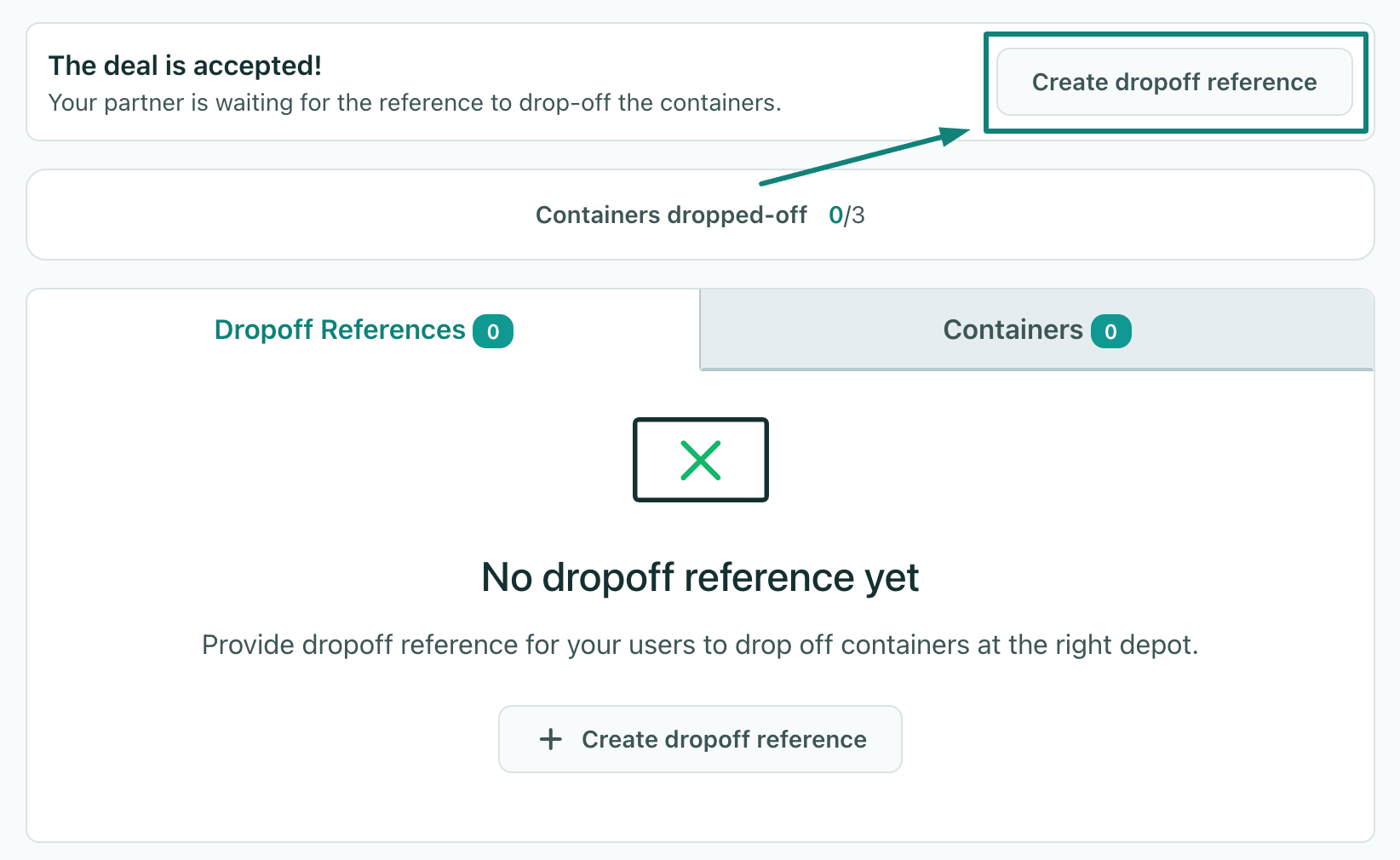Click the dark rectangle frame around the X
Viewport: 1400px width, 860px height.
tap(637, 460)
